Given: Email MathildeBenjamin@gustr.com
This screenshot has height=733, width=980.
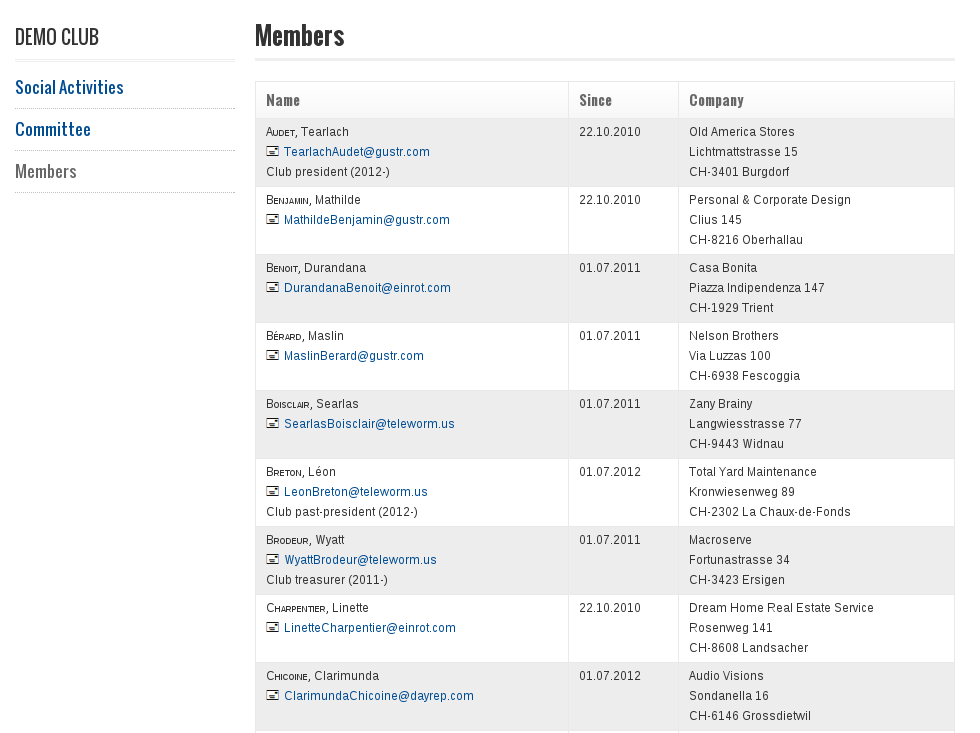Looking at the screenshot, I should (367, 220).
